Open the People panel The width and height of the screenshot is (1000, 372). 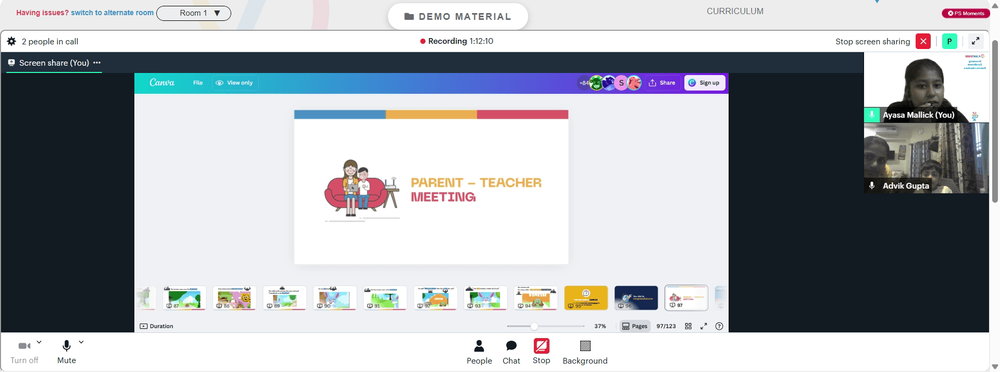(479, 352)
